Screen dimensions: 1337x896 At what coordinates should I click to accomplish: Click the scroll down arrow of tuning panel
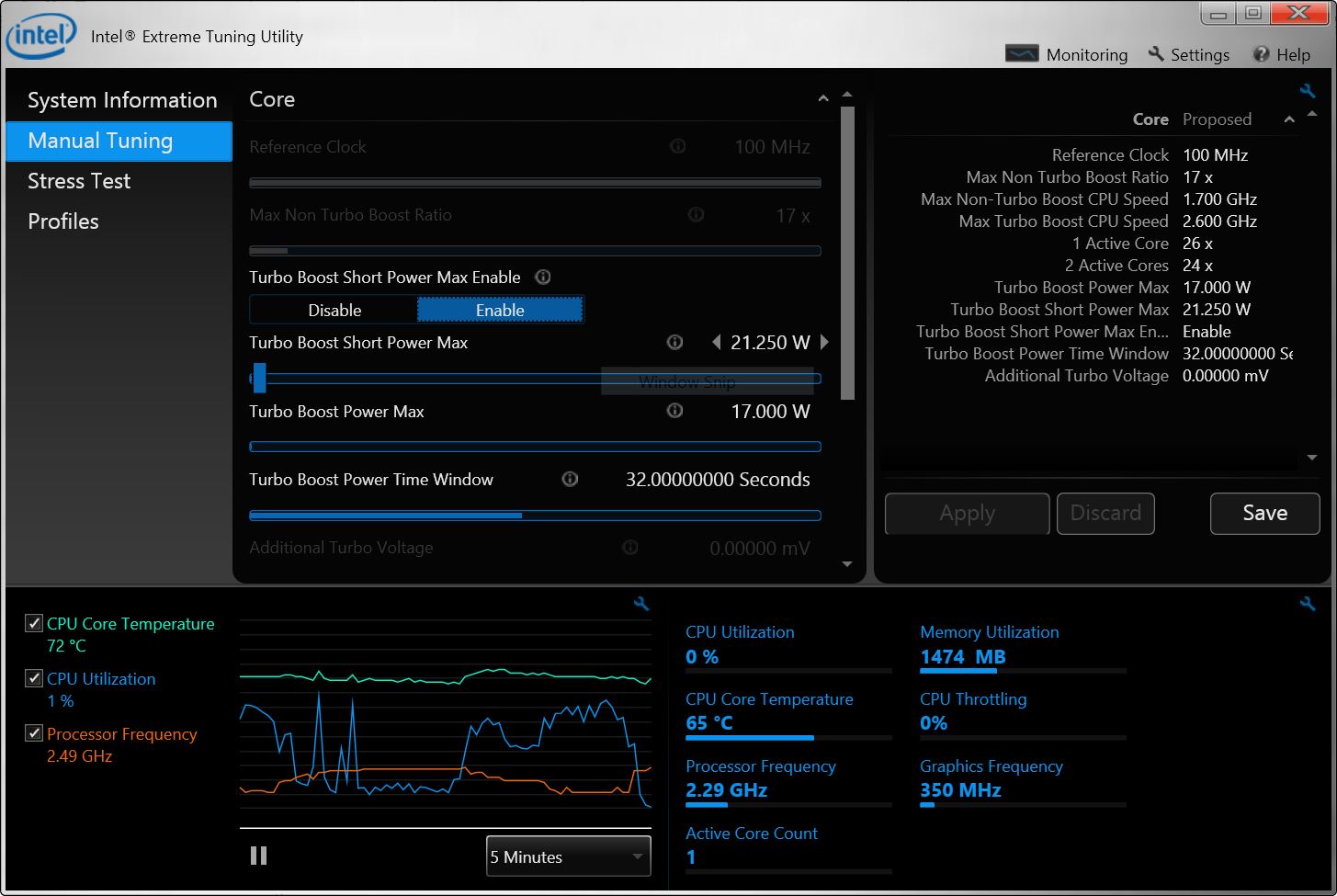click(847, 564)
